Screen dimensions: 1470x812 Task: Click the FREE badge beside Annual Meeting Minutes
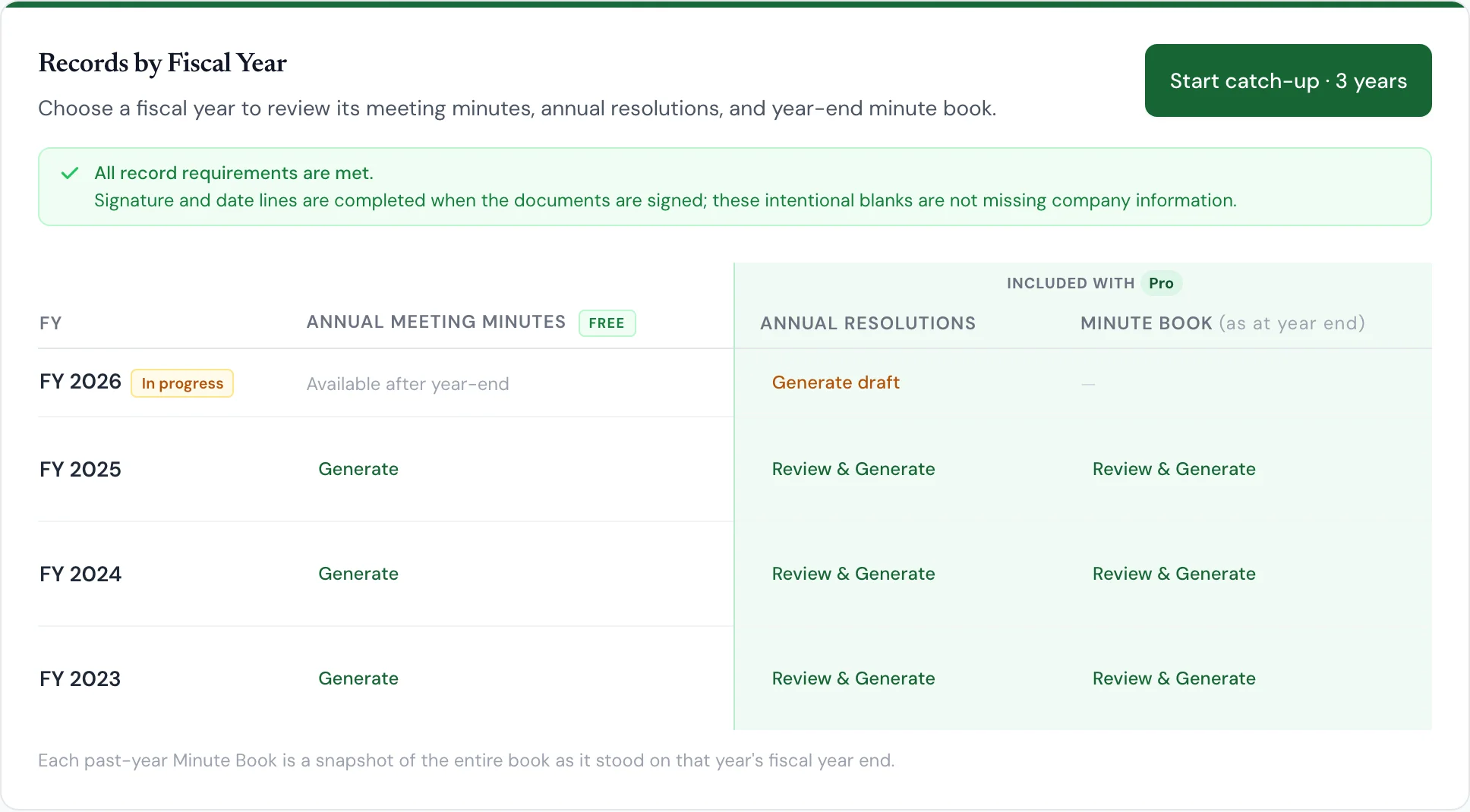tap(607, 323)
